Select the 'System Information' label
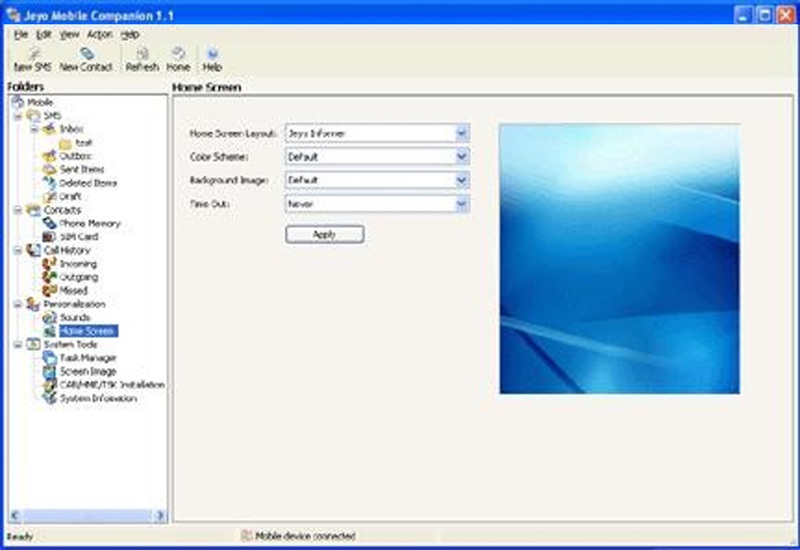 coord(98,398)
